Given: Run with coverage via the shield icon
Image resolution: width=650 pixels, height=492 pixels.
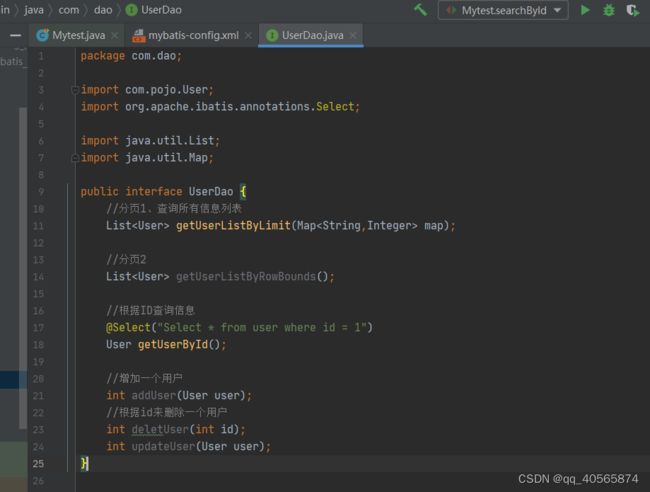Looking at the screenshot, I should [x=633, y=10].
